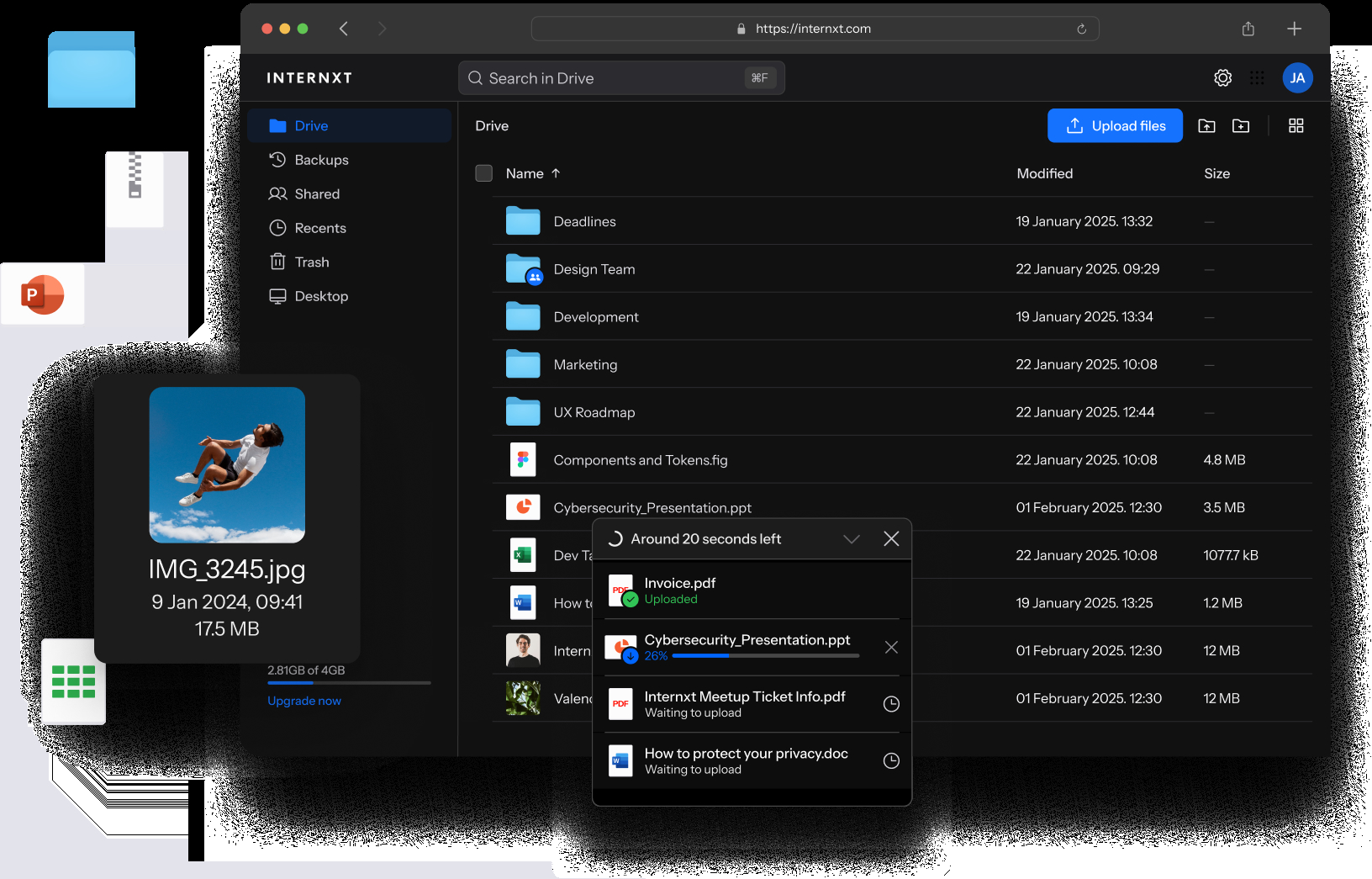Click the Upload files button

1115,125
